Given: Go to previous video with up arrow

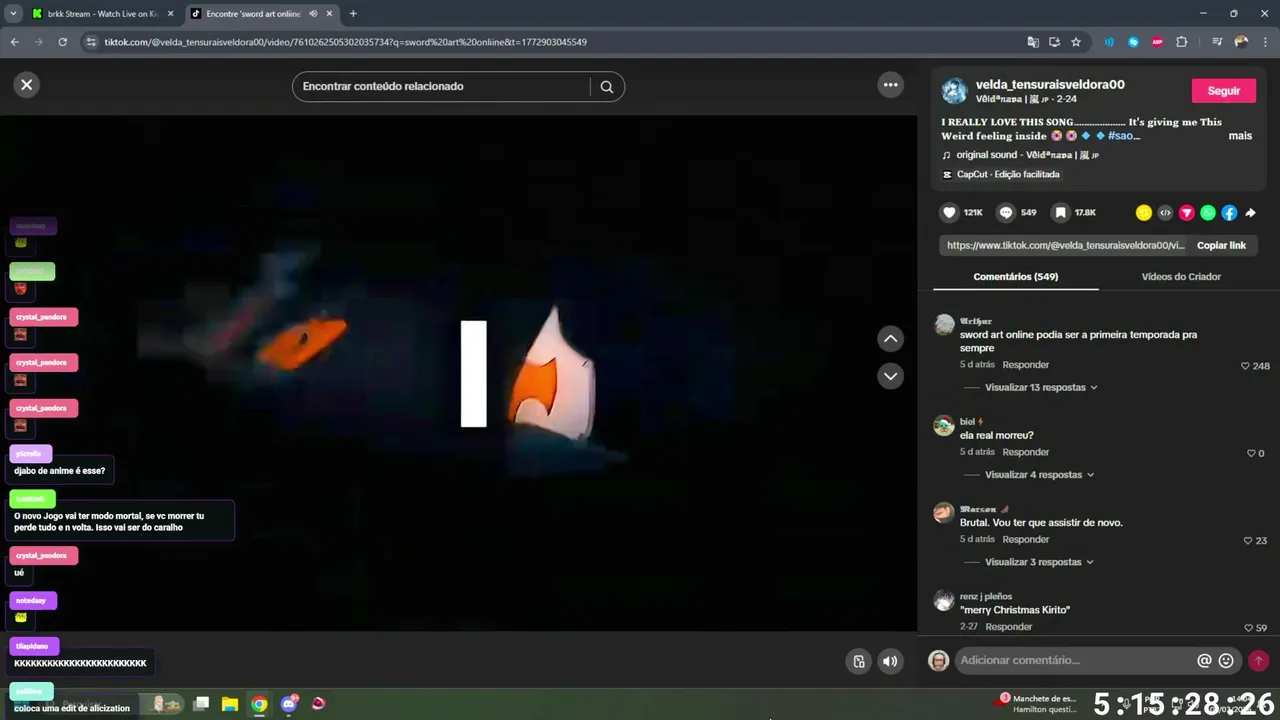Looking at the screenshot, I should click(x=890, y=339).
